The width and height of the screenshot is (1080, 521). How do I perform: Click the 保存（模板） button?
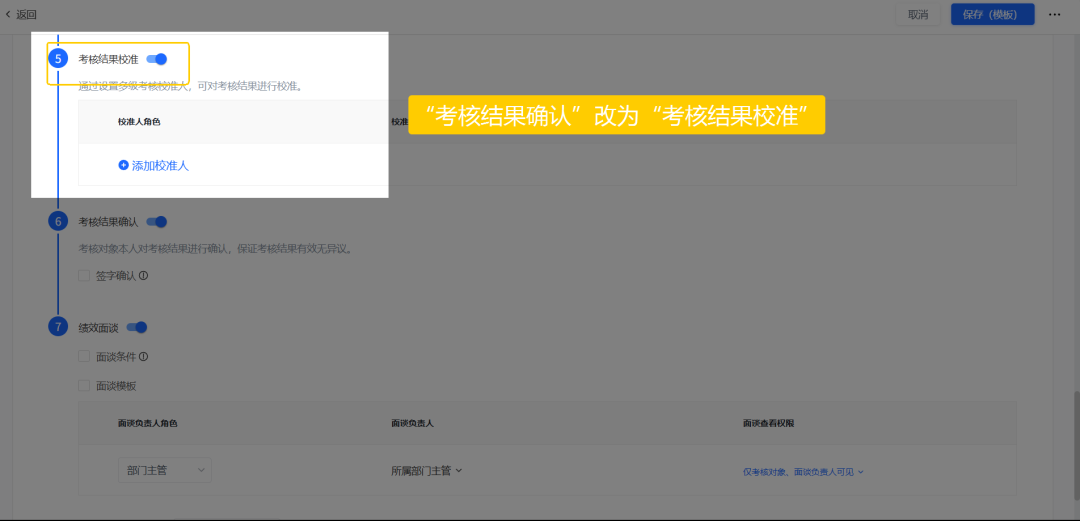click(x=992, y=14)
